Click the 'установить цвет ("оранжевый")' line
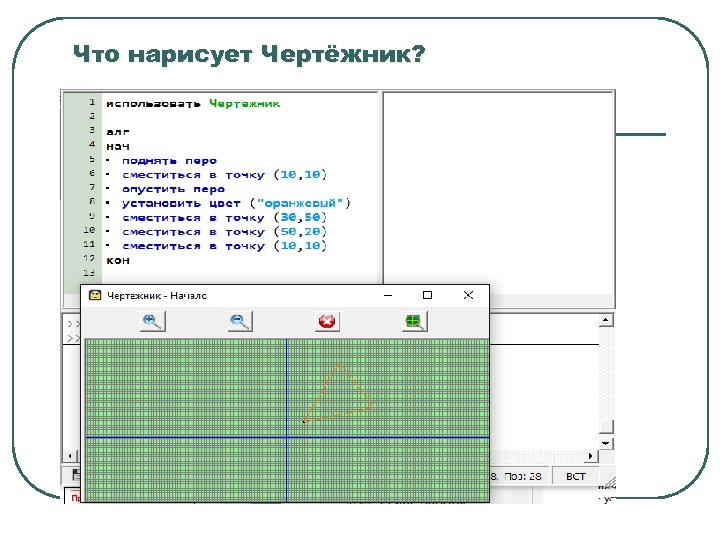 coord(236,203)
